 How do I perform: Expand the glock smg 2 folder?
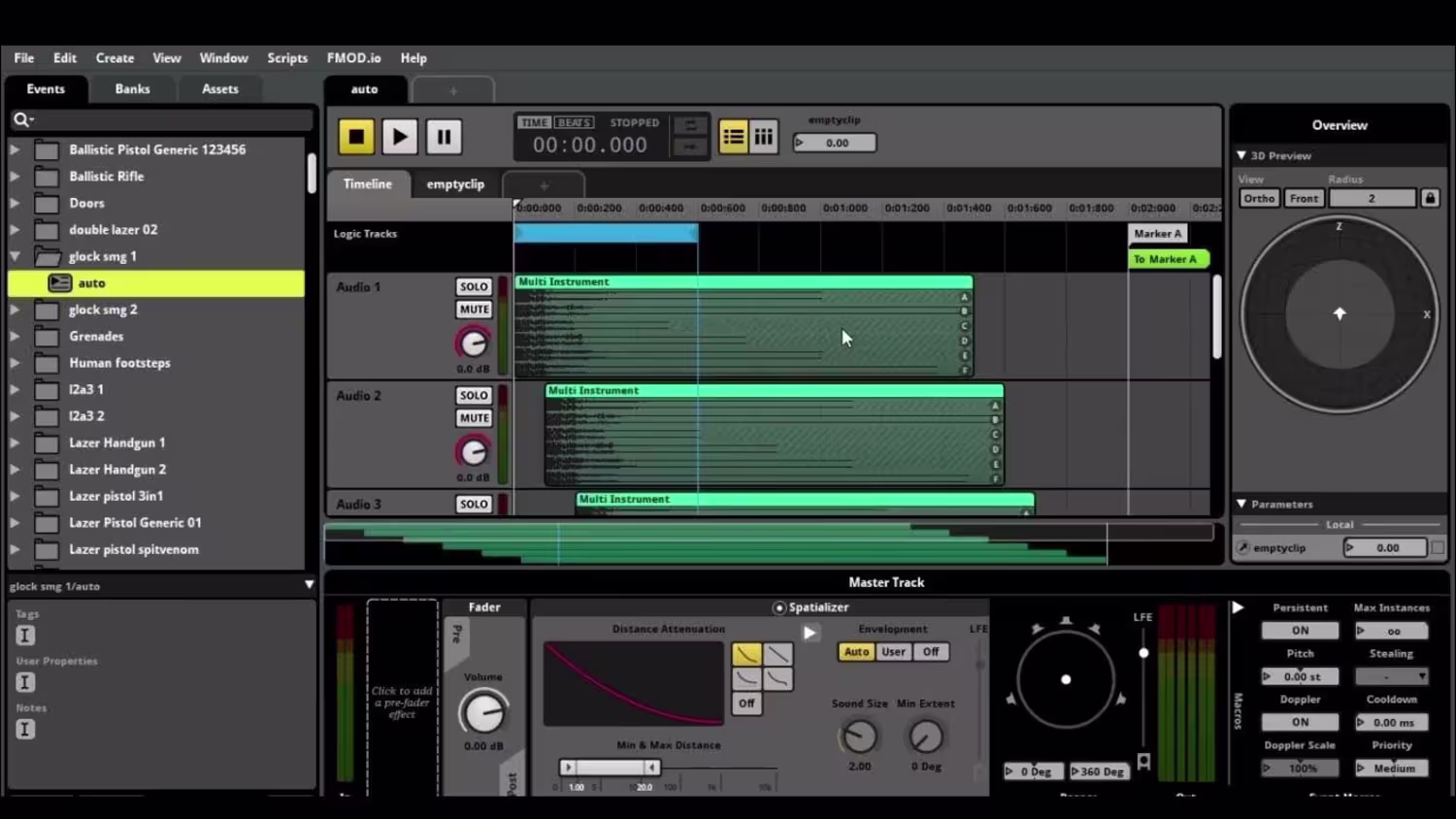[x=15, y=310]
